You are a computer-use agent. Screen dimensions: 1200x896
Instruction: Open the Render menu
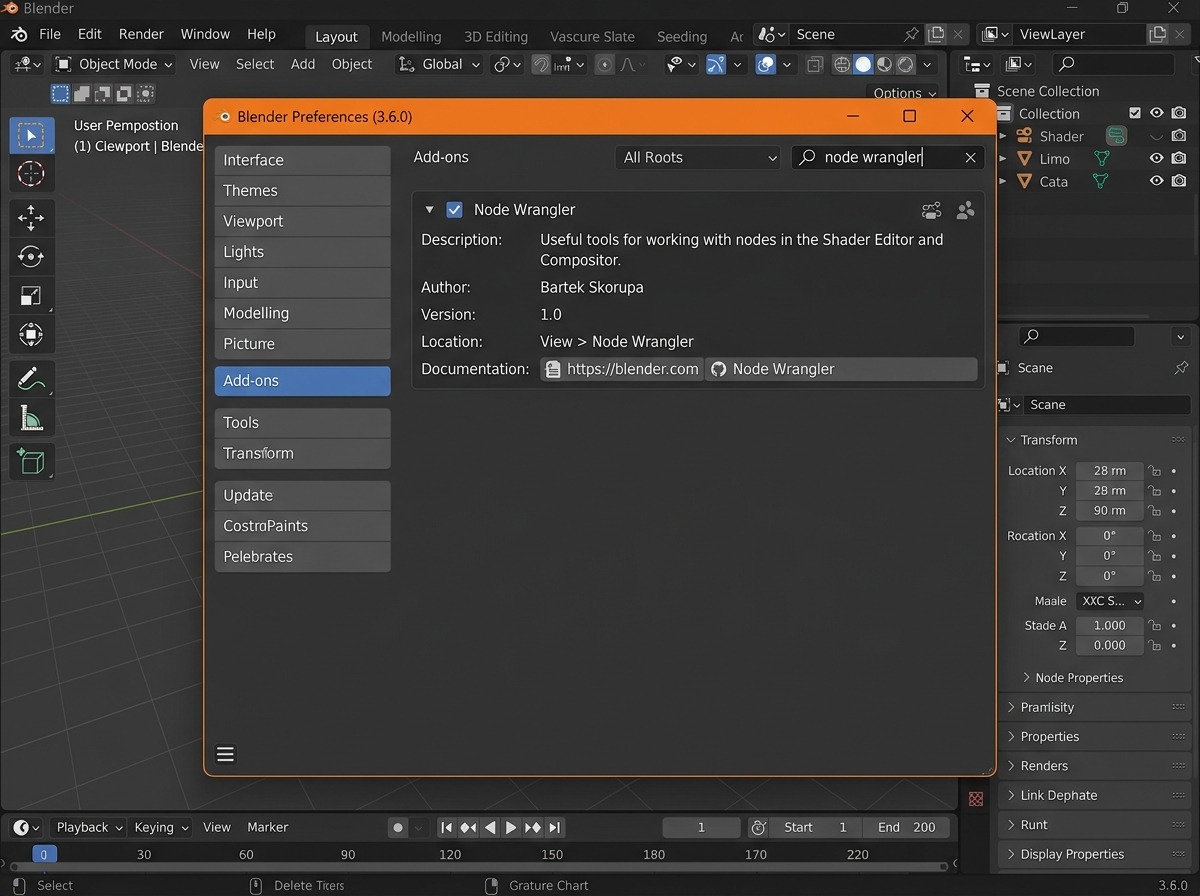click(x=141, y=34)
